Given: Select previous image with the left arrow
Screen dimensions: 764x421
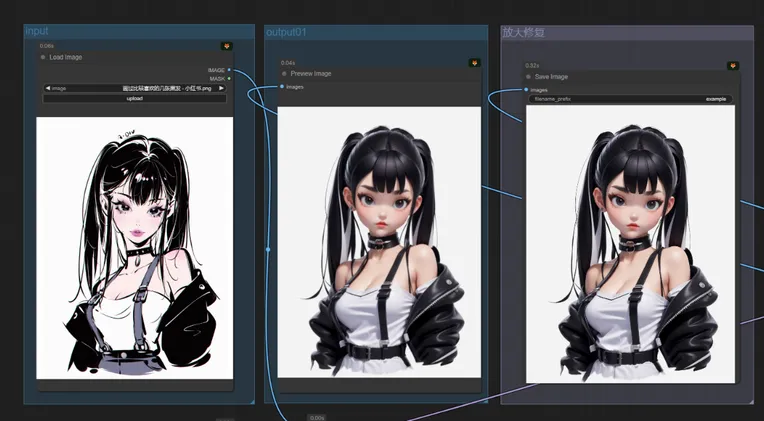Looking at the screenshot, I should coord(48,88).
